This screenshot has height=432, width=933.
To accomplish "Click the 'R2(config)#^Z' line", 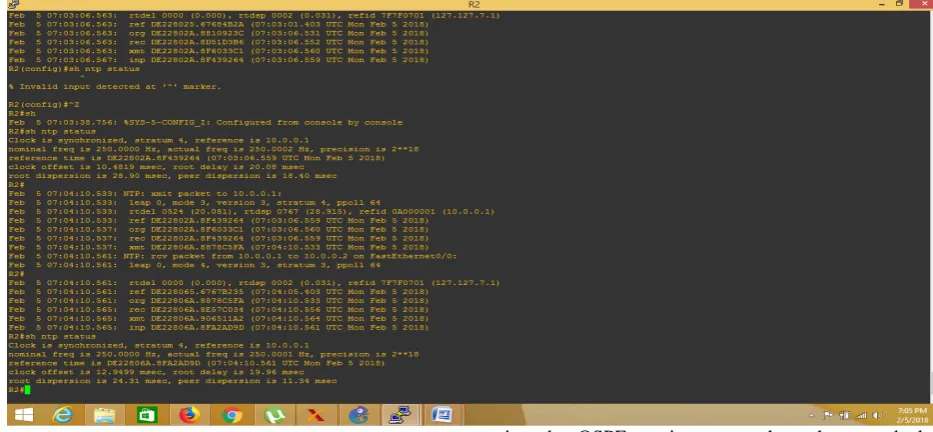I will (44, 105).
